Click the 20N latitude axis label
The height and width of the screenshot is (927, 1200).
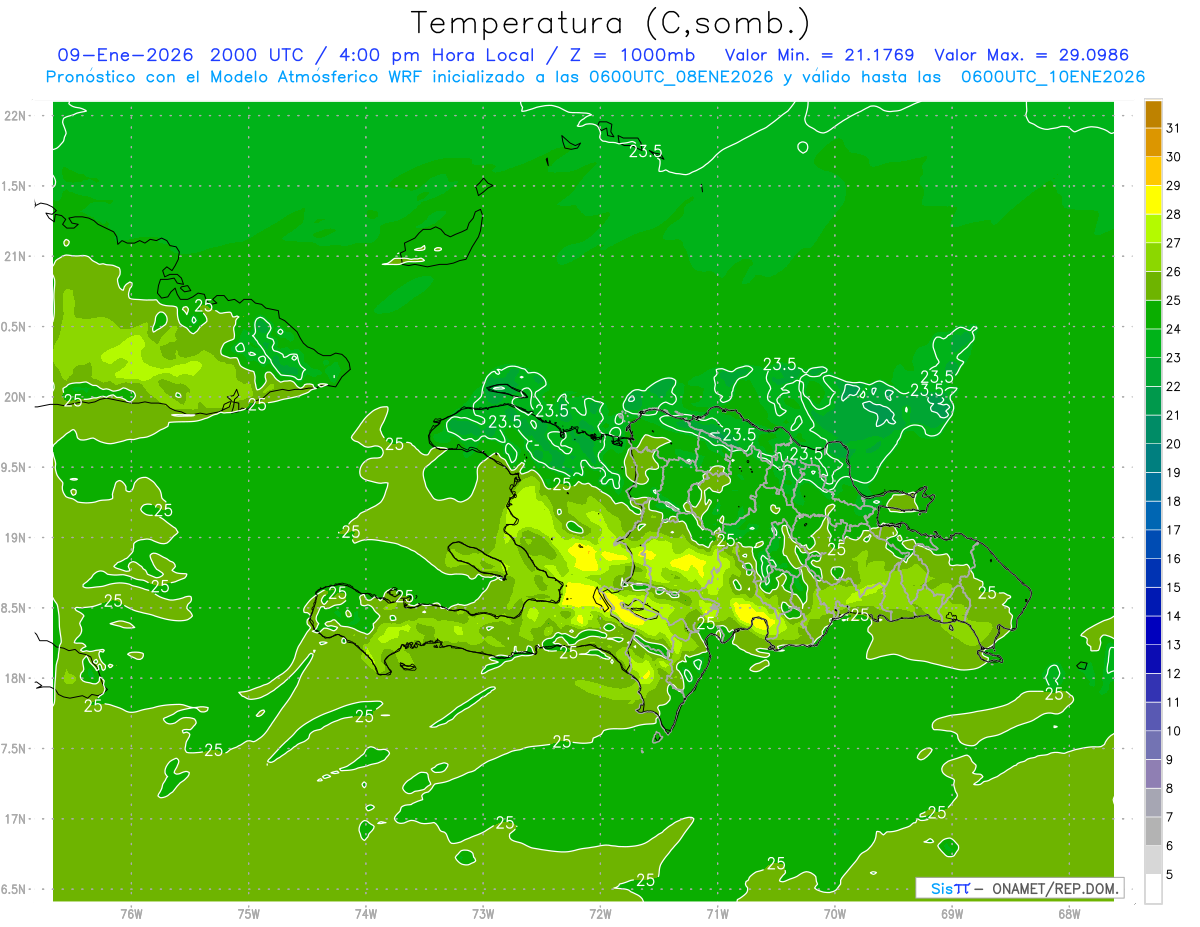[x=15, y=397]
